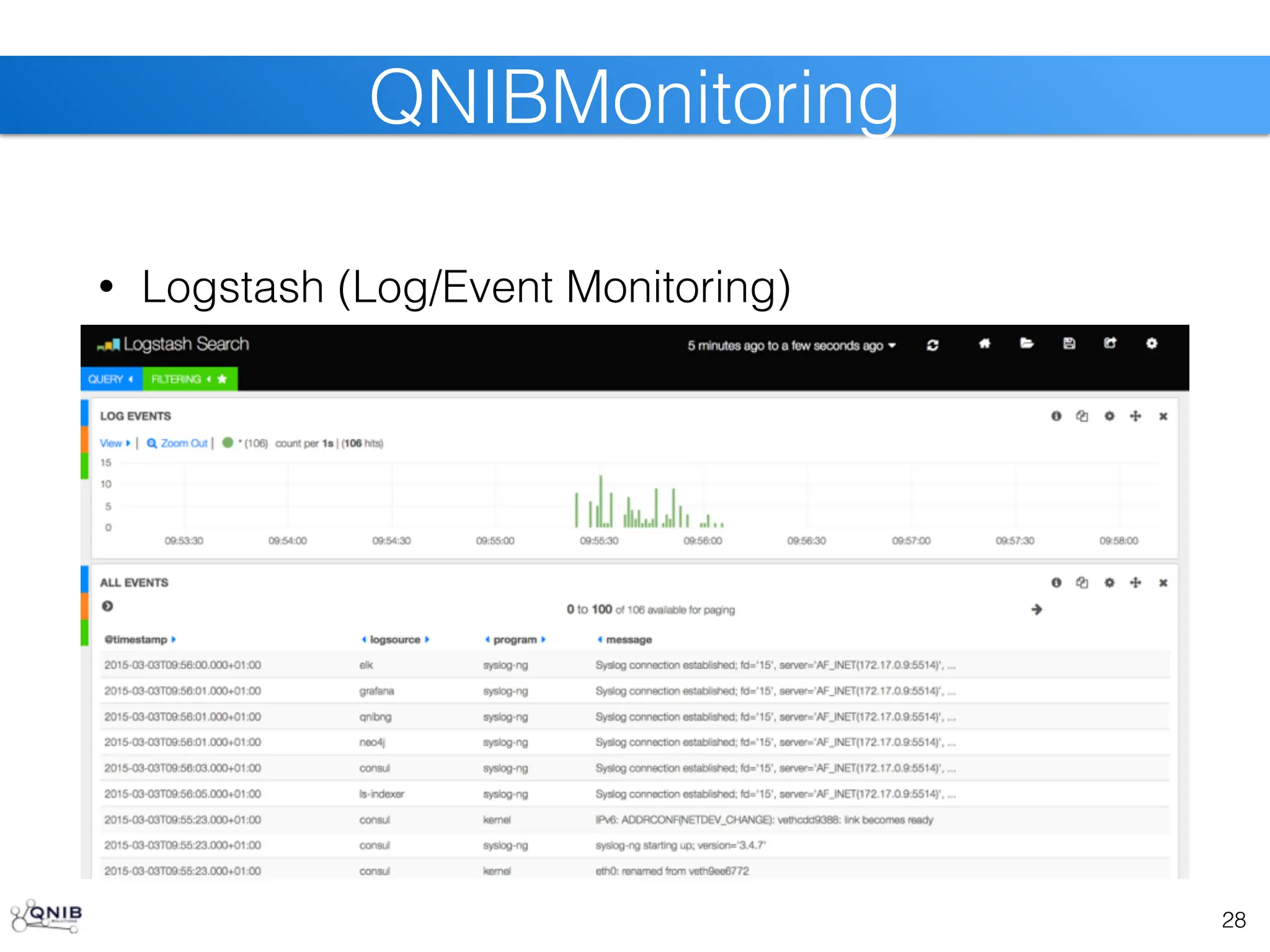Click the move icon on All Events panel
The height and width of the screenshot is (952, 1270).
1135,583
